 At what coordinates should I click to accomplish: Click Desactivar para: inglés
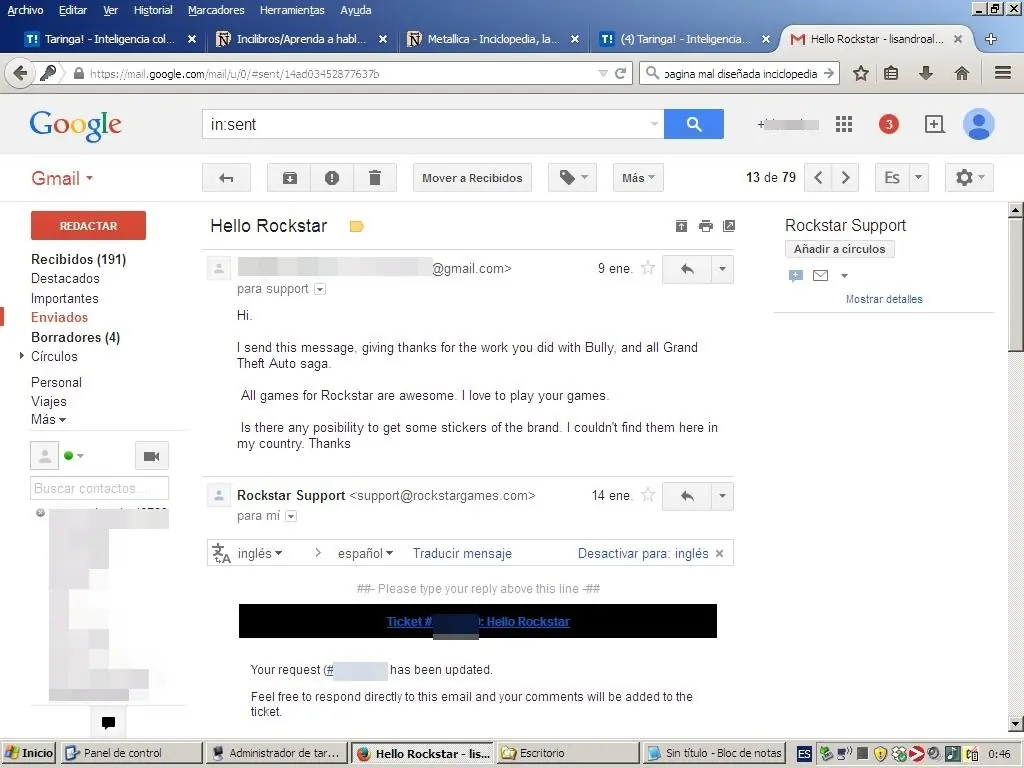[x=643, y=553]
